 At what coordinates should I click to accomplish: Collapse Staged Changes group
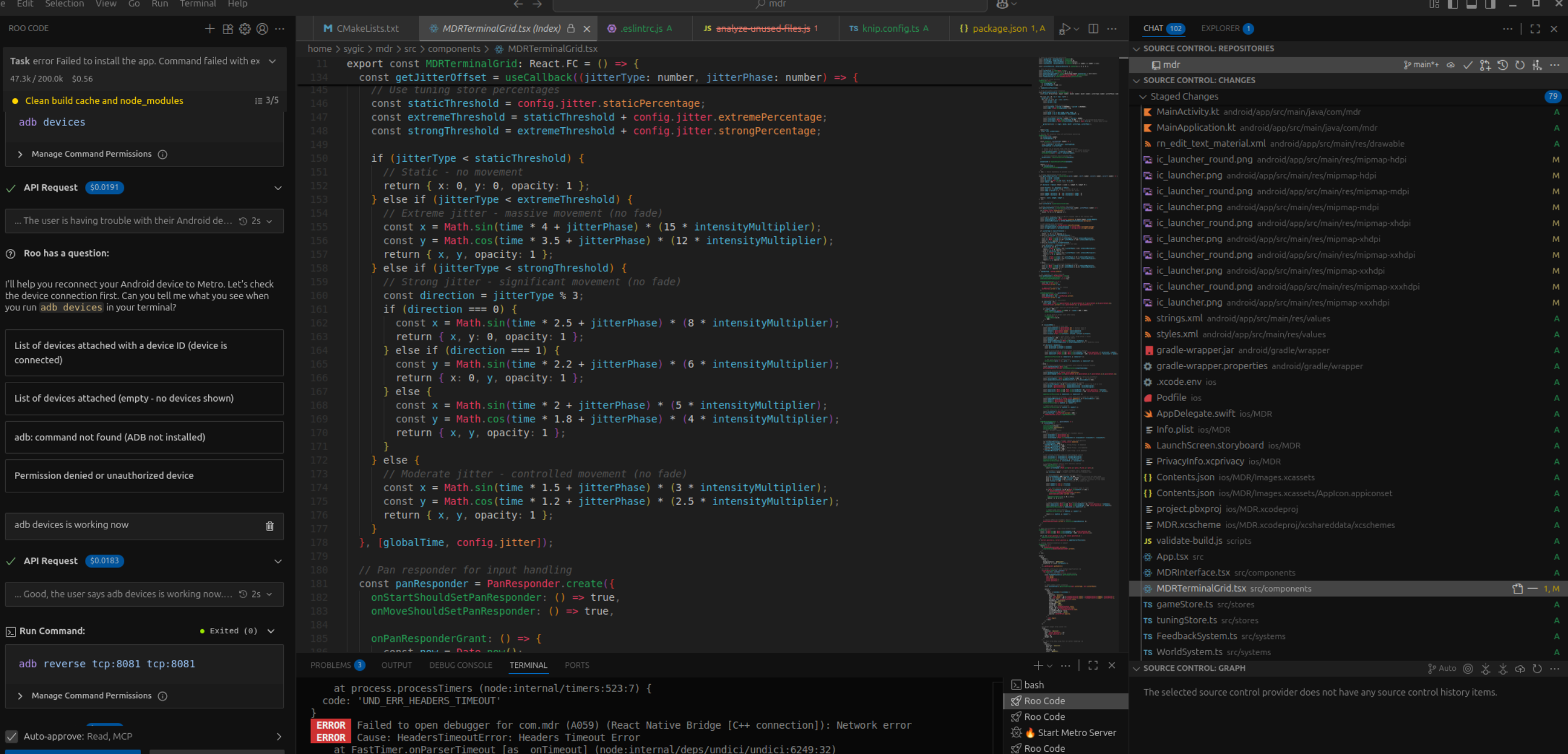point(1143,96)
